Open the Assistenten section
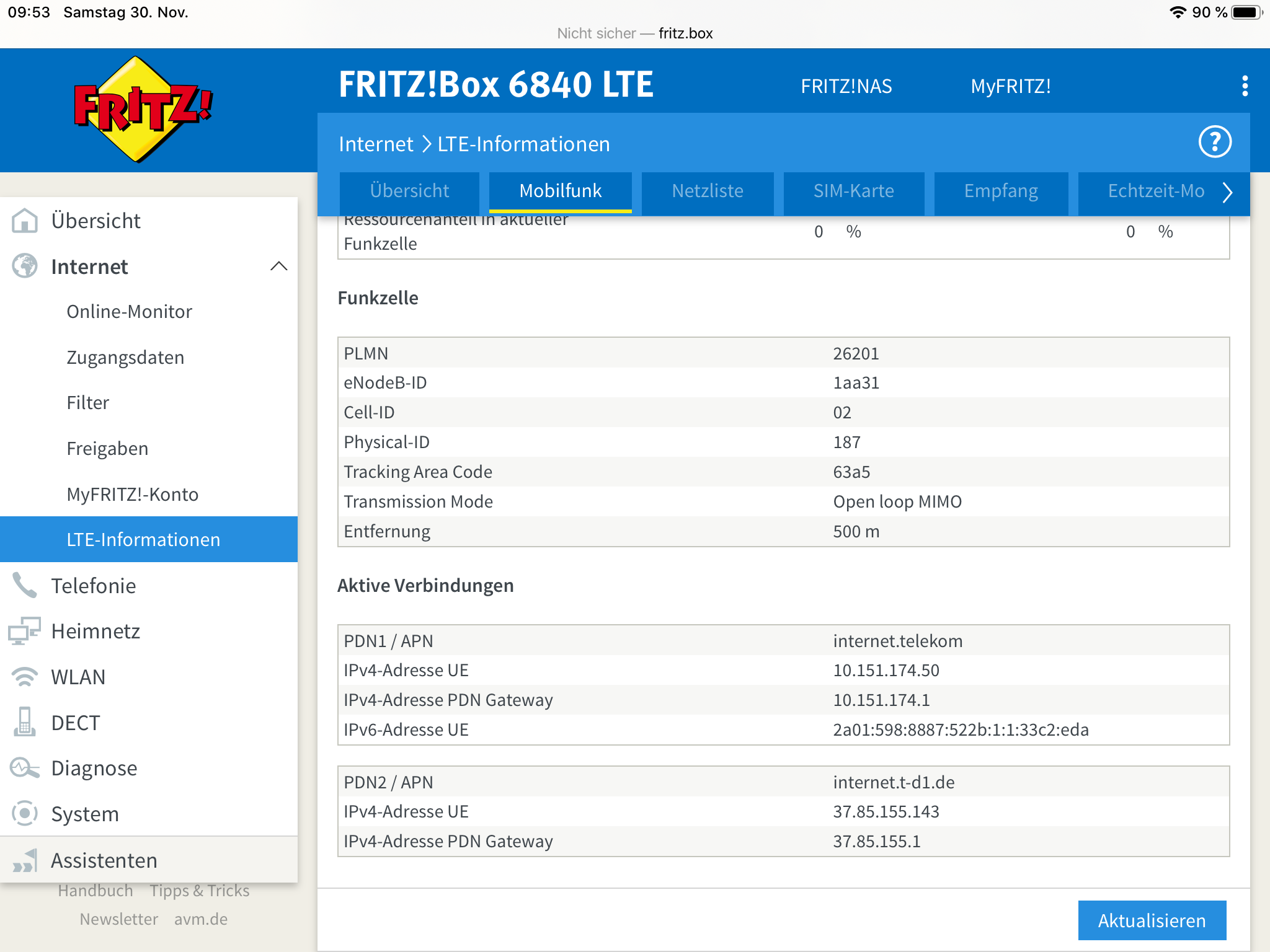The height and width of the screenshot is (952, 1270). pyautogui.click(x=104, y=860)
